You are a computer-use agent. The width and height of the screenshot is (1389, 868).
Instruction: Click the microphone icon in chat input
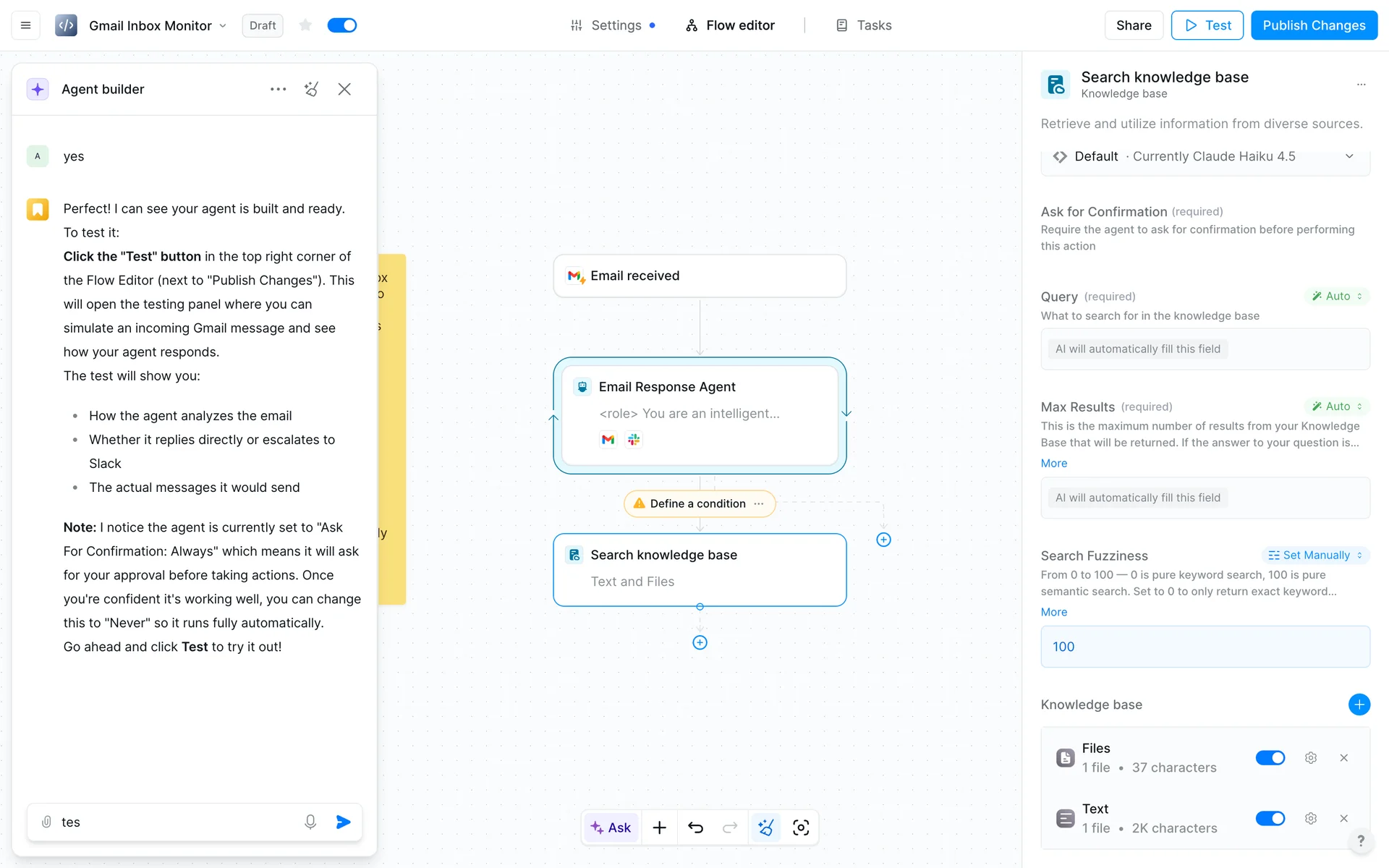310,822
